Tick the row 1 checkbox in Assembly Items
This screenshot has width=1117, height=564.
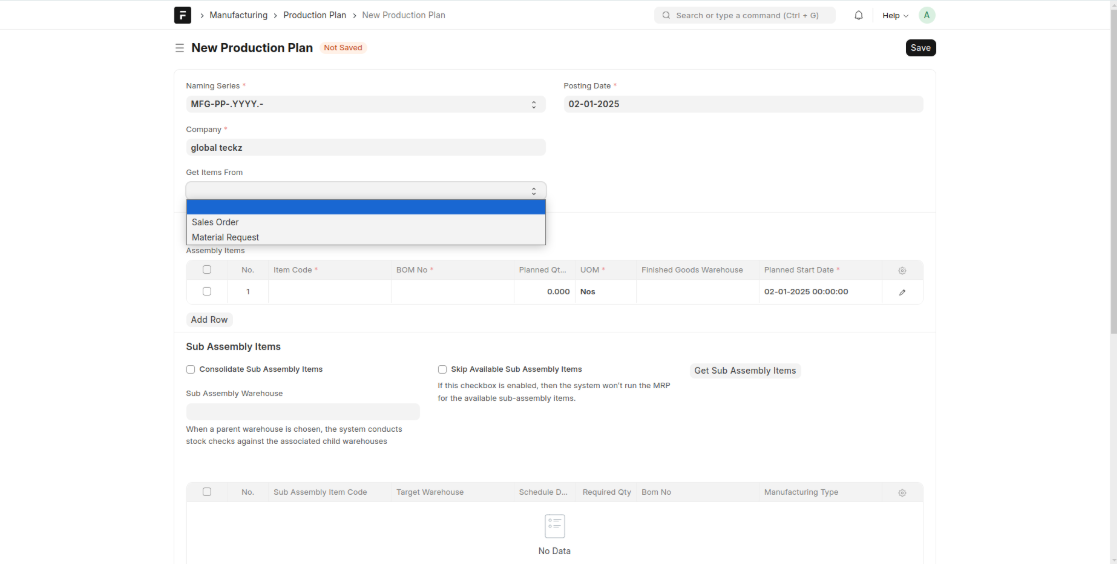207,292
